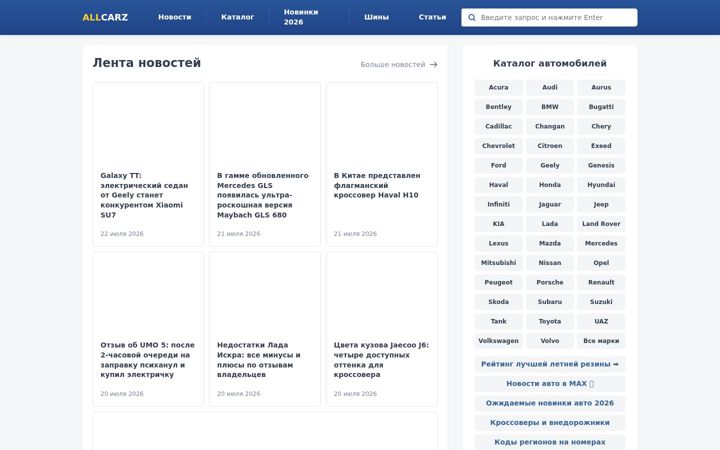
Task: Click the Peugeot brand tag
Action: tap(498, 282)
